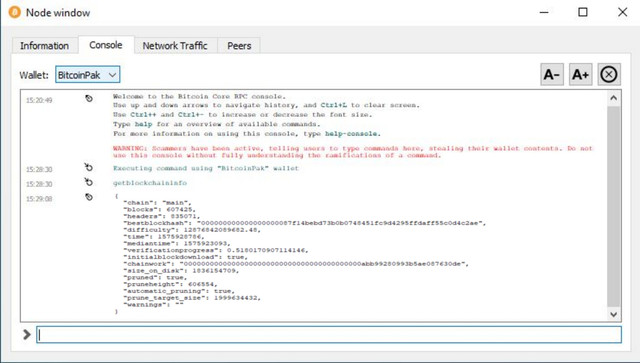
Task: Click the console scrollbar up arrow
Action: [613, 98]
